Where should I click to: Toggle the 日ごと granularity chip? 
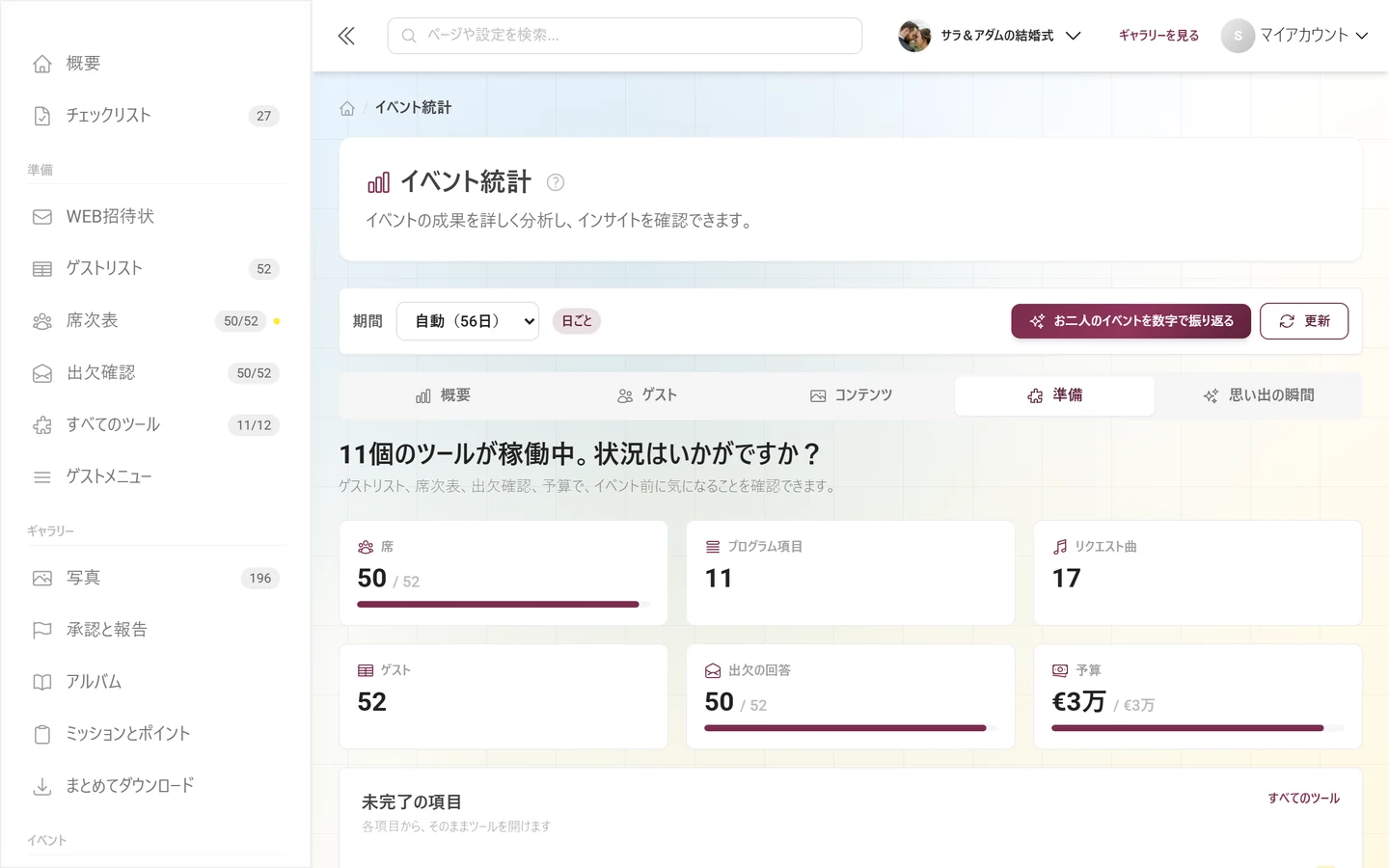click(577, 321)
